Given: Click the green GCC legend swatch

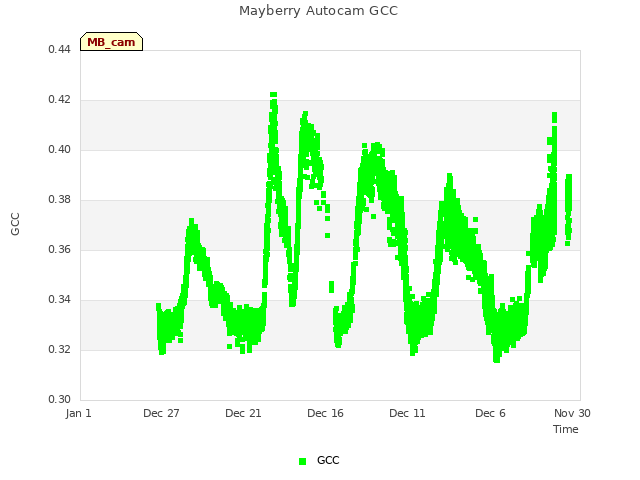Looking at the screenshot, I should tap(302, 461).
